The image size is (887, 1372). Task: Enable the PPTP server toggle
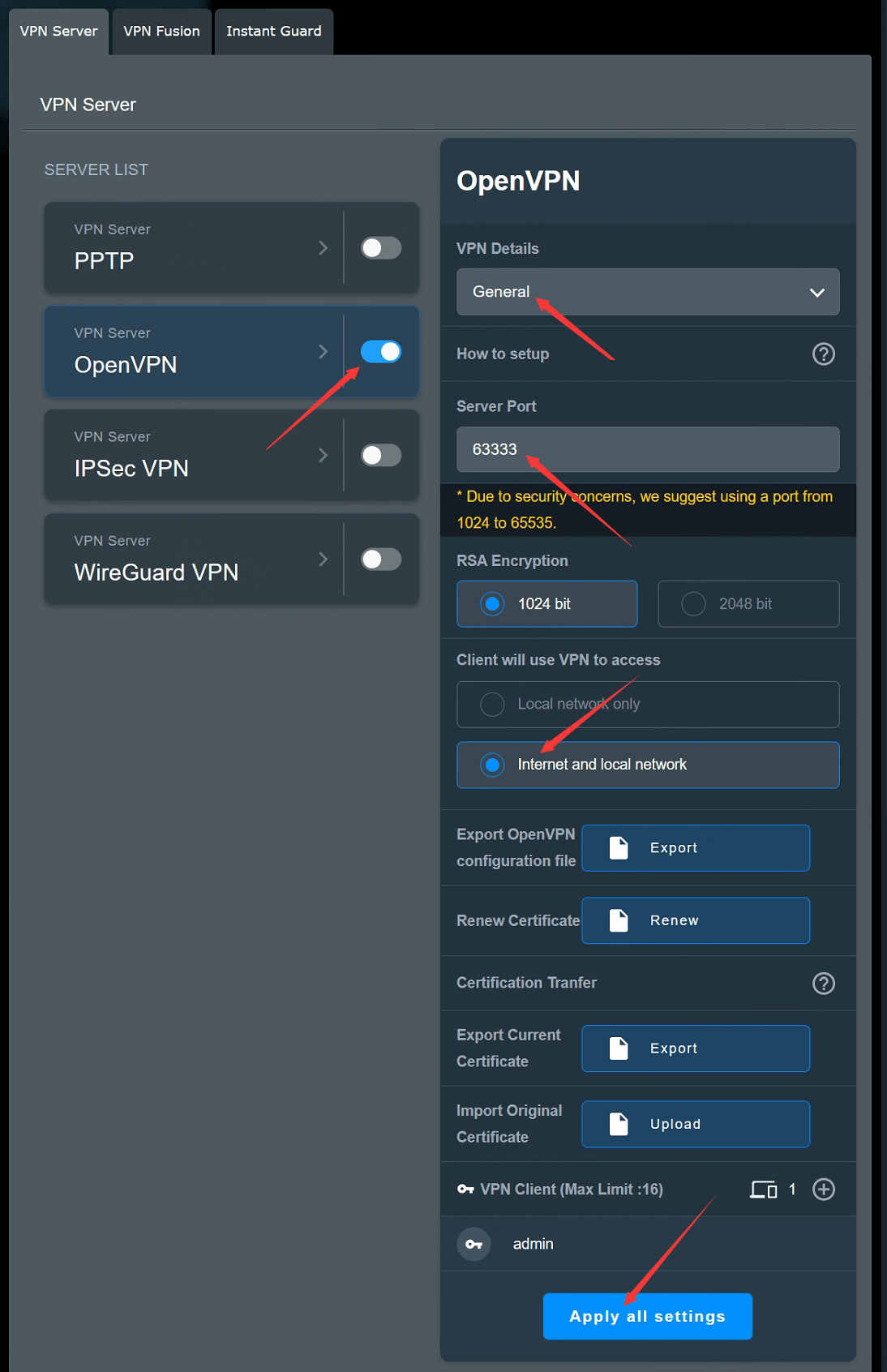tap(381, 248)
